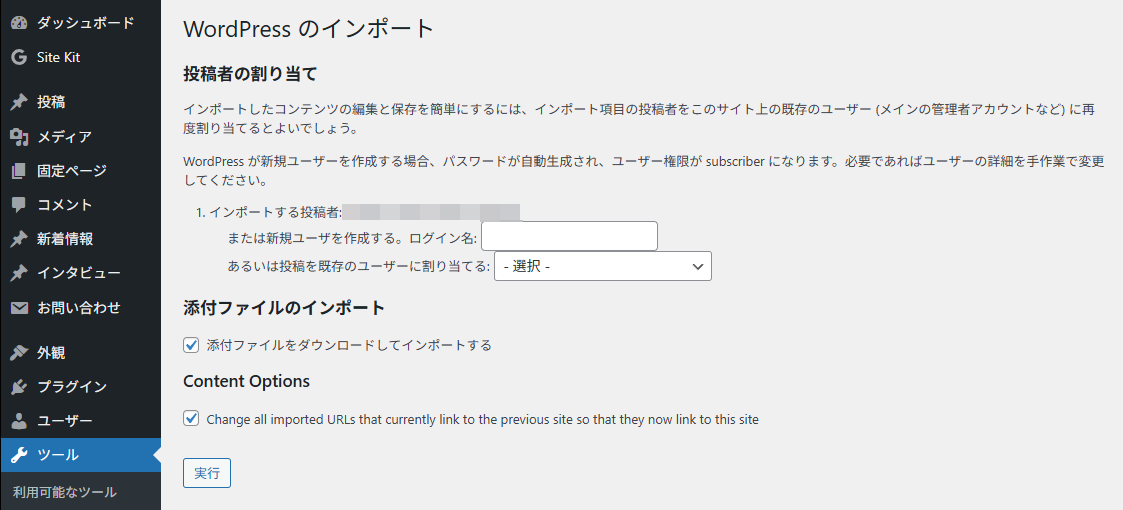Open the メディア media icon
This screenshot has width=1123, height=510.
tap(19, 137)
